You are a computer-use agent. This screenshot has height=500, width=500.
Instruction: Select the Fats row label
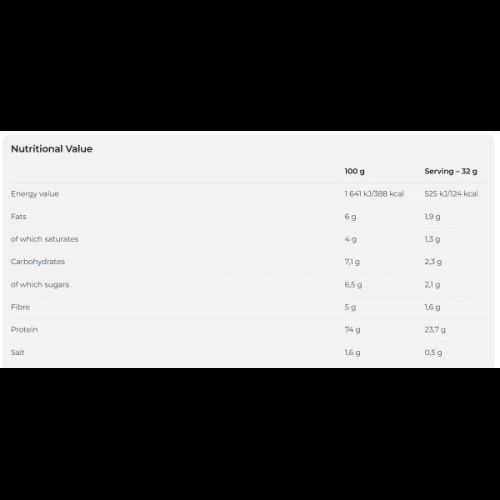(18, 217)
